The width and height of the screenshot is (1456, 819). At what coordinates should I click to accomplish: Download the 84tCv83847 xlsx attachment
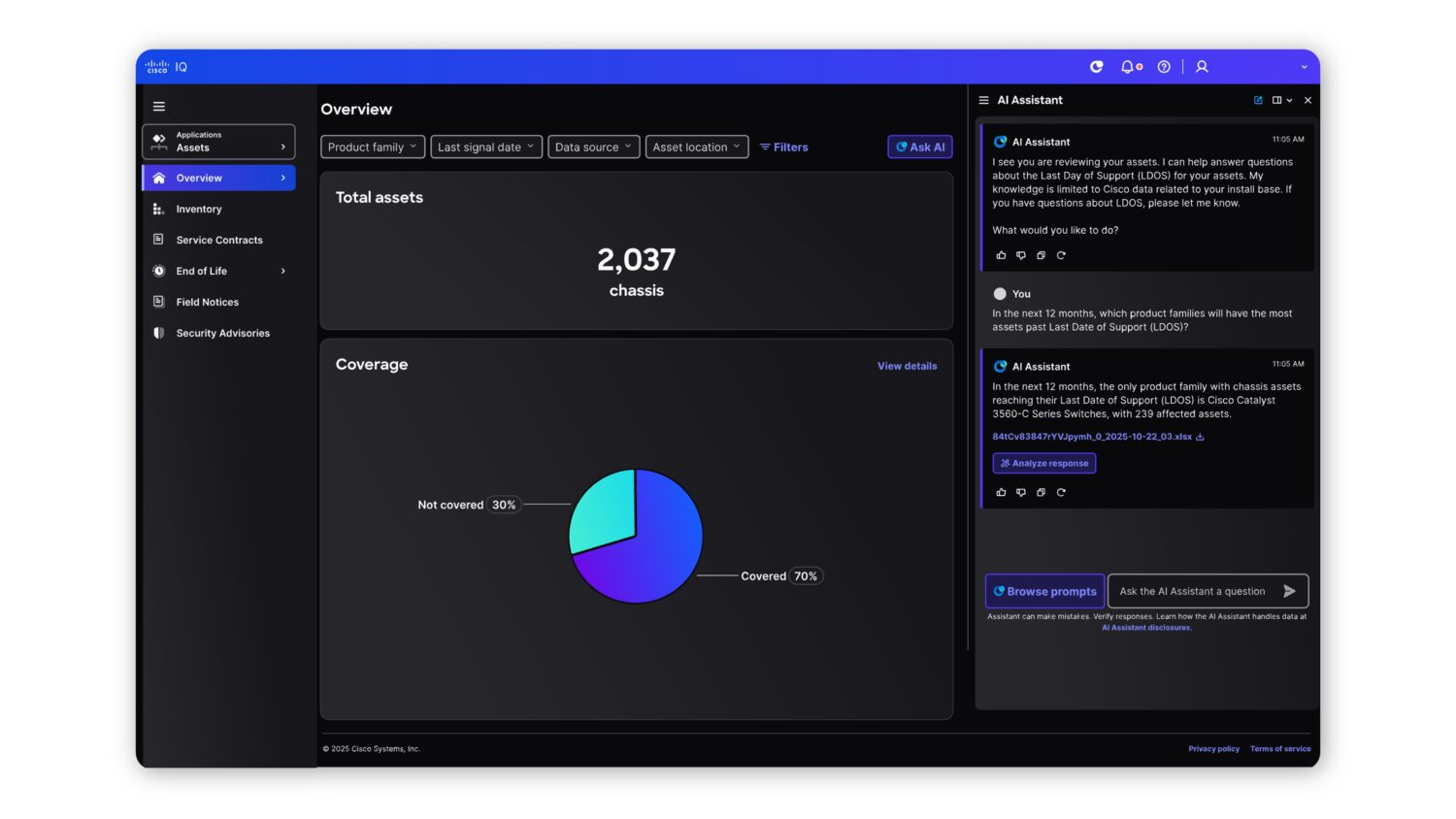tap(1201, 437)
